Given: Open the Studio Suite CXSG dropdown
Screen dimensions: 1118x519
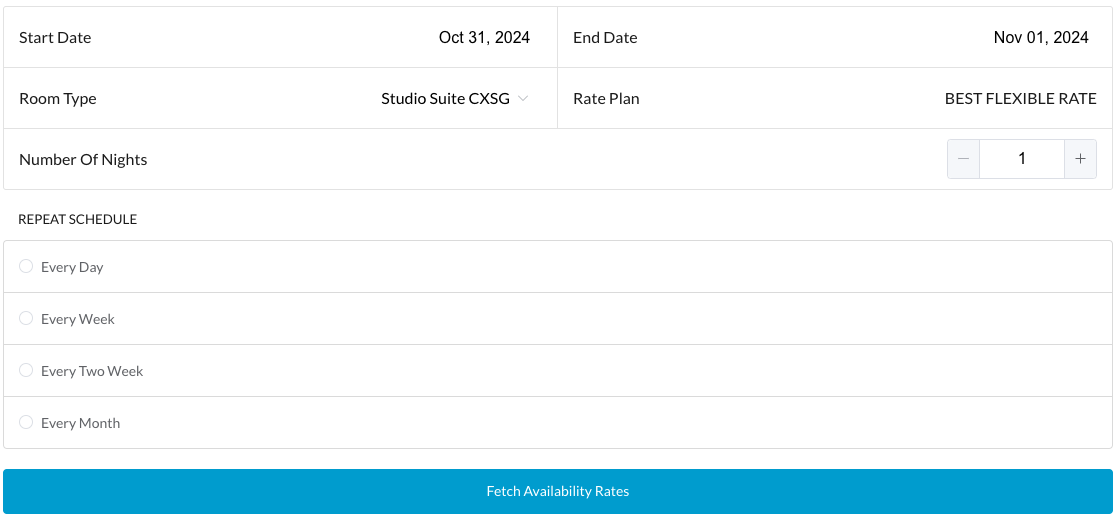Looking at the screenshot, I should (x=445, y=99).
